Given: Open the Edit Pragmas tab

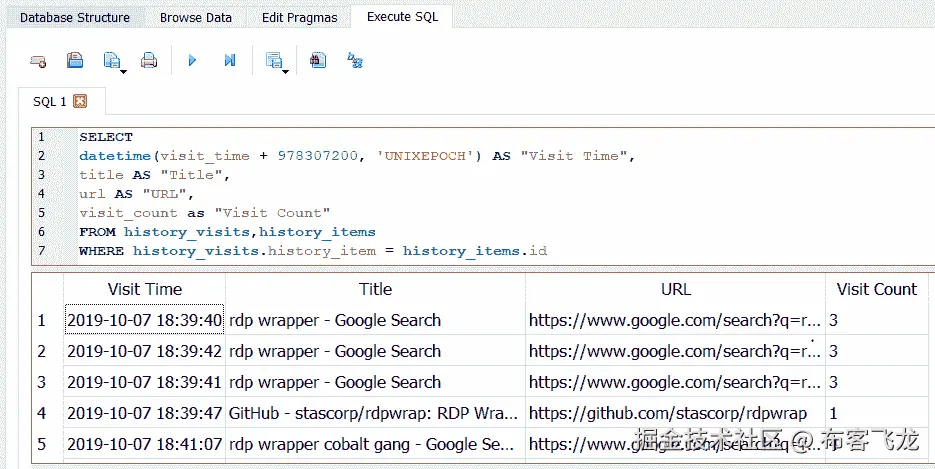Looking at the screenshot, I should click(x=299, y=17).
